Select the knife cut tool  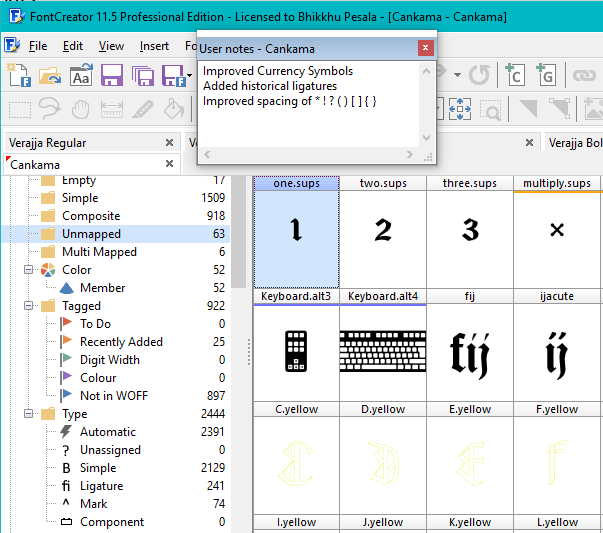coord(143,109)
